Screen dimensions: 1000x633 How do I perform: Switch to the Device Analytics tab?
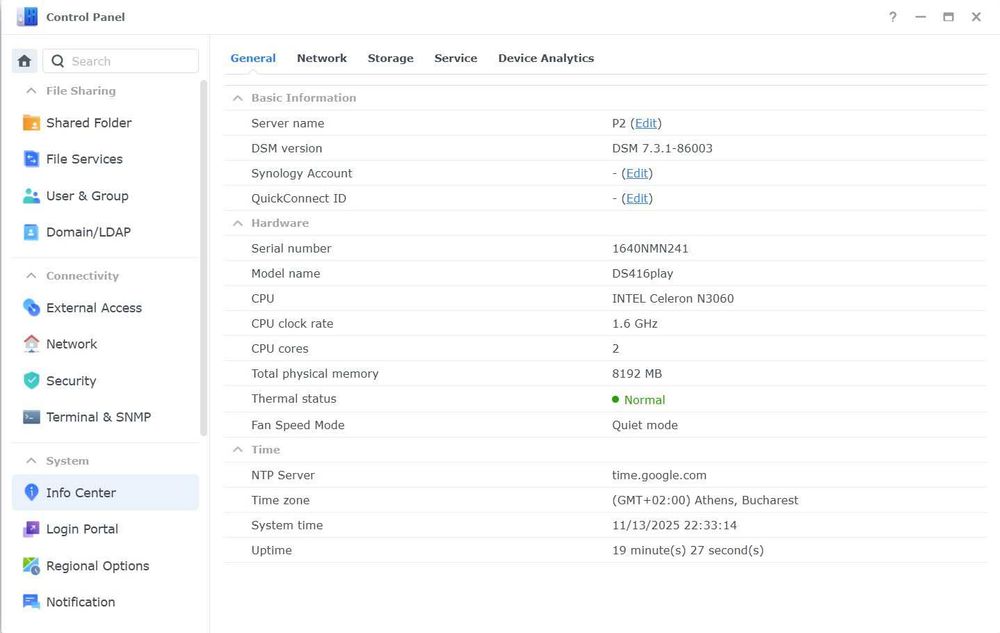click(x=546, y=58)
